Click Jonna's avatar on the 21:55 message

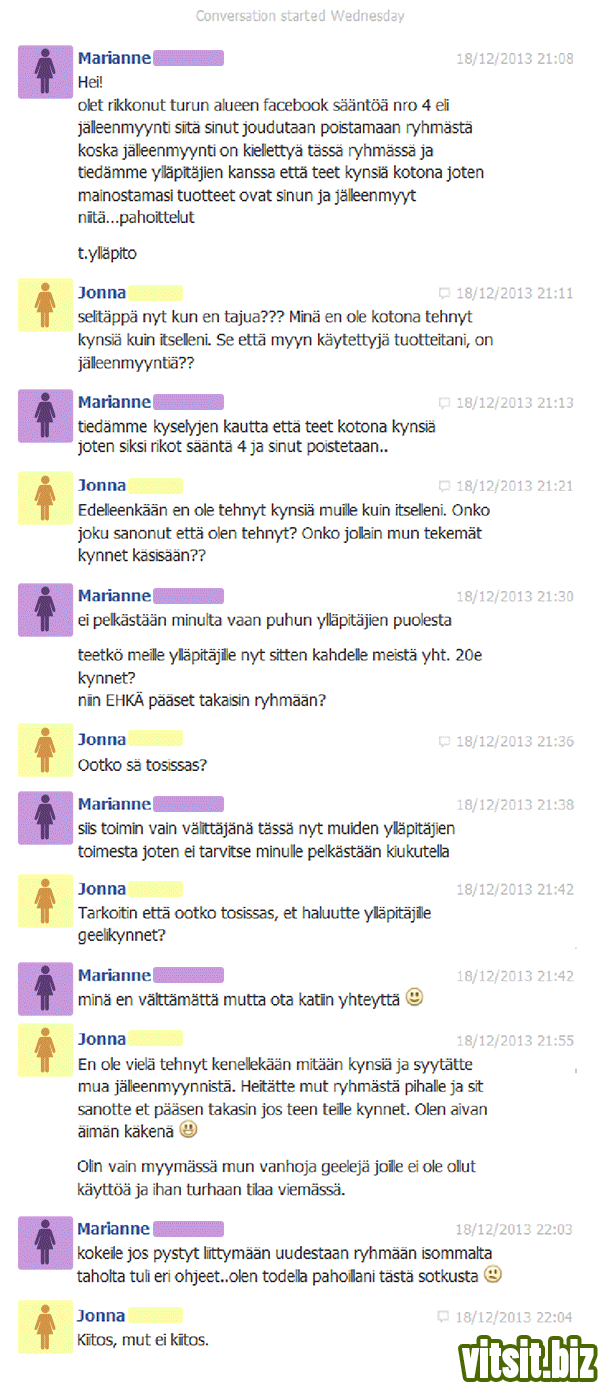point(45,1054)
